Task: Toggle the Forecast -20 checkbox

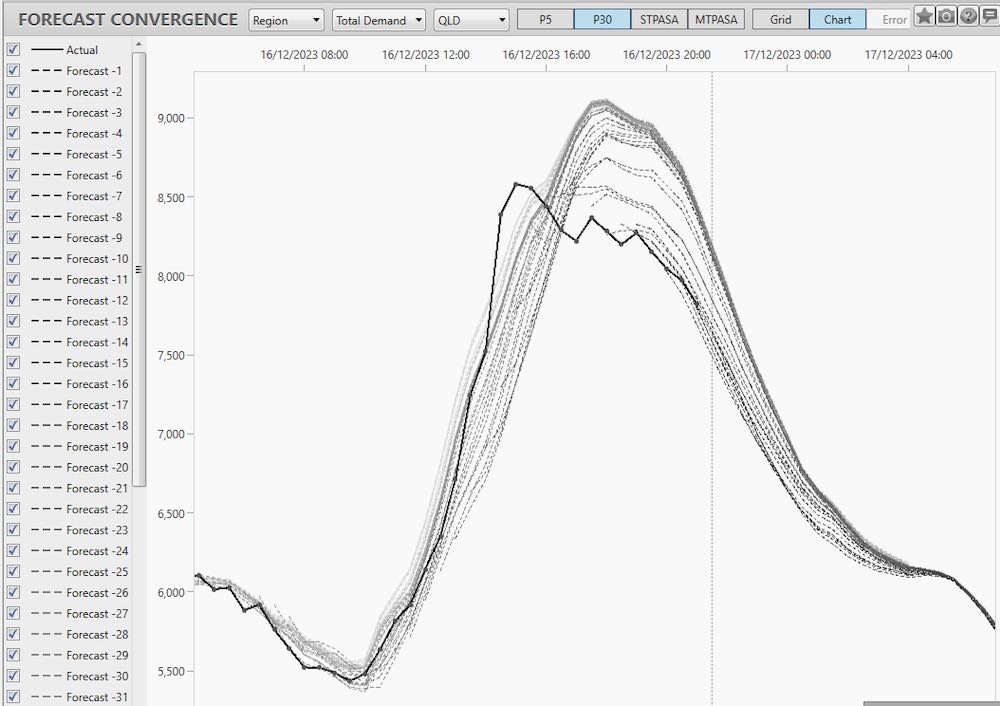Action: pyautogui.click(x=14, y=467)
